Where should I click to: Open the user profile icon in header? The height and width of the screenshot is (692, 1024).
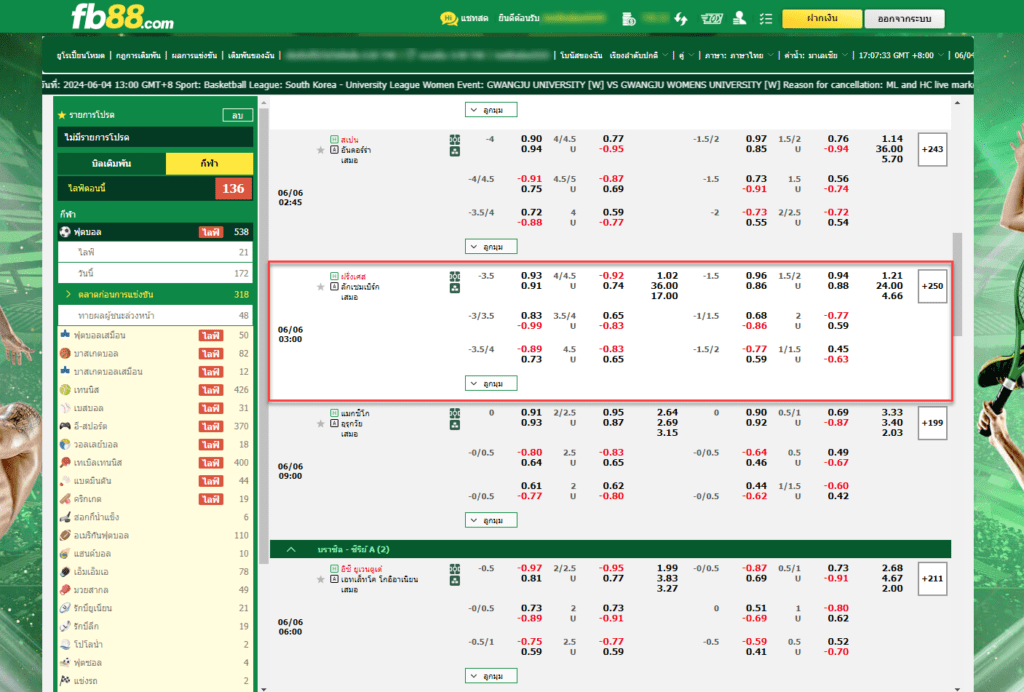739,18
